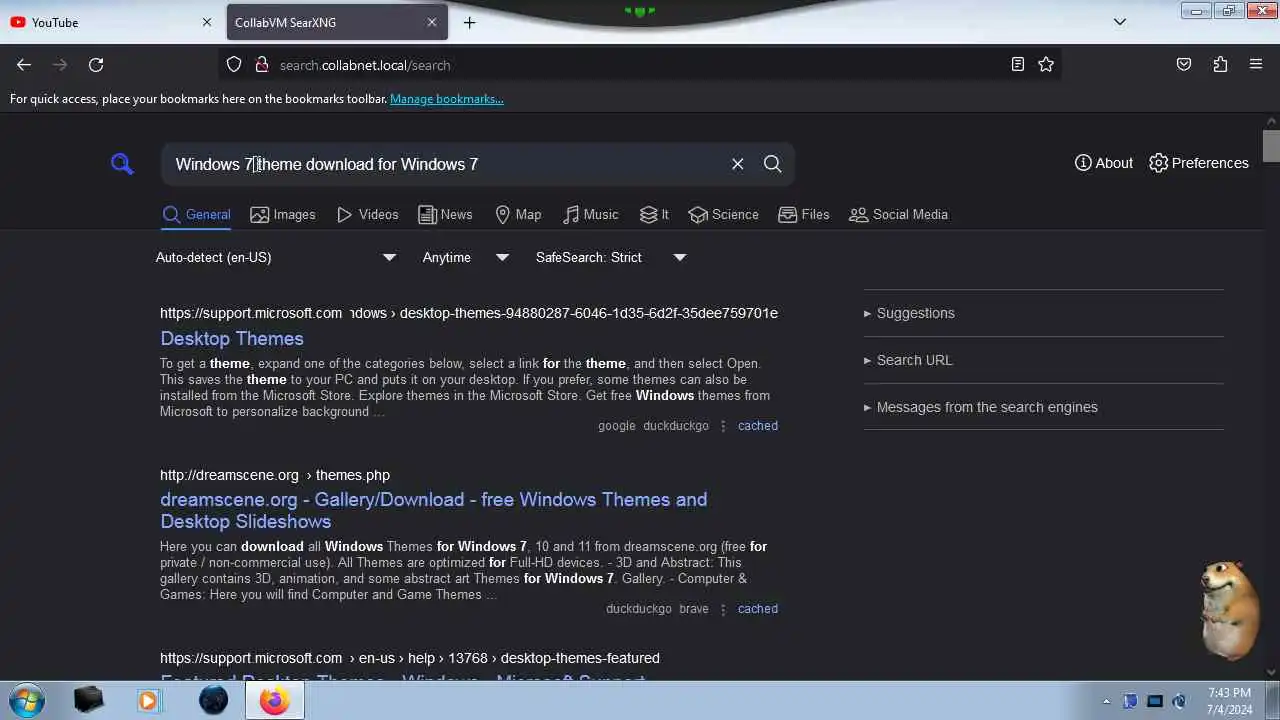Open the SafeSearch: Strict dropdown

coord(611,257)
